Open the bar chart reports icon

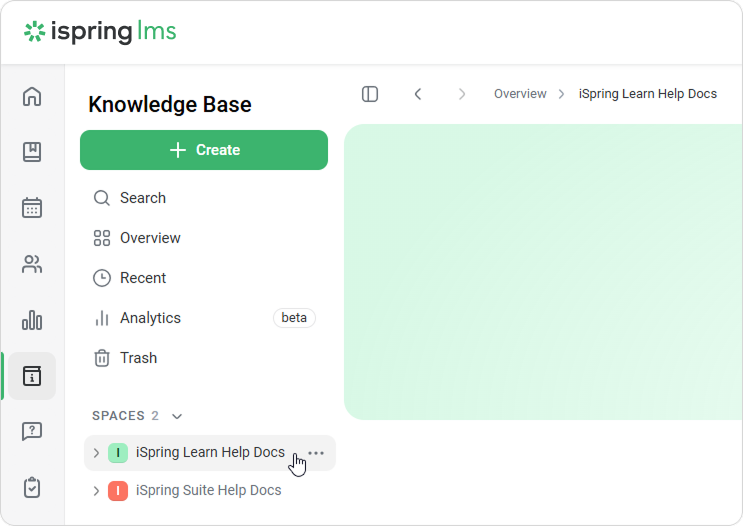point(32,320)
